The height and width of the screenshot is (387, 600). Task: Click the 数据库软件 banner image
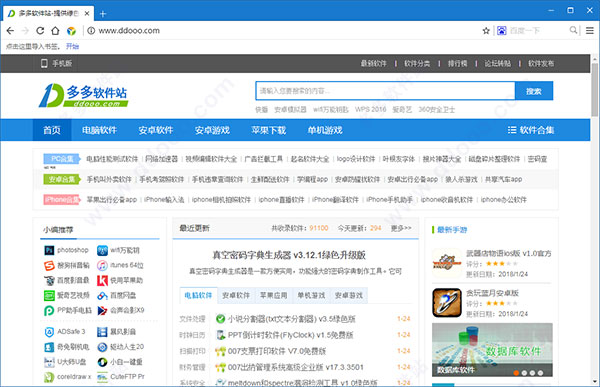click(x=492, y=350)
